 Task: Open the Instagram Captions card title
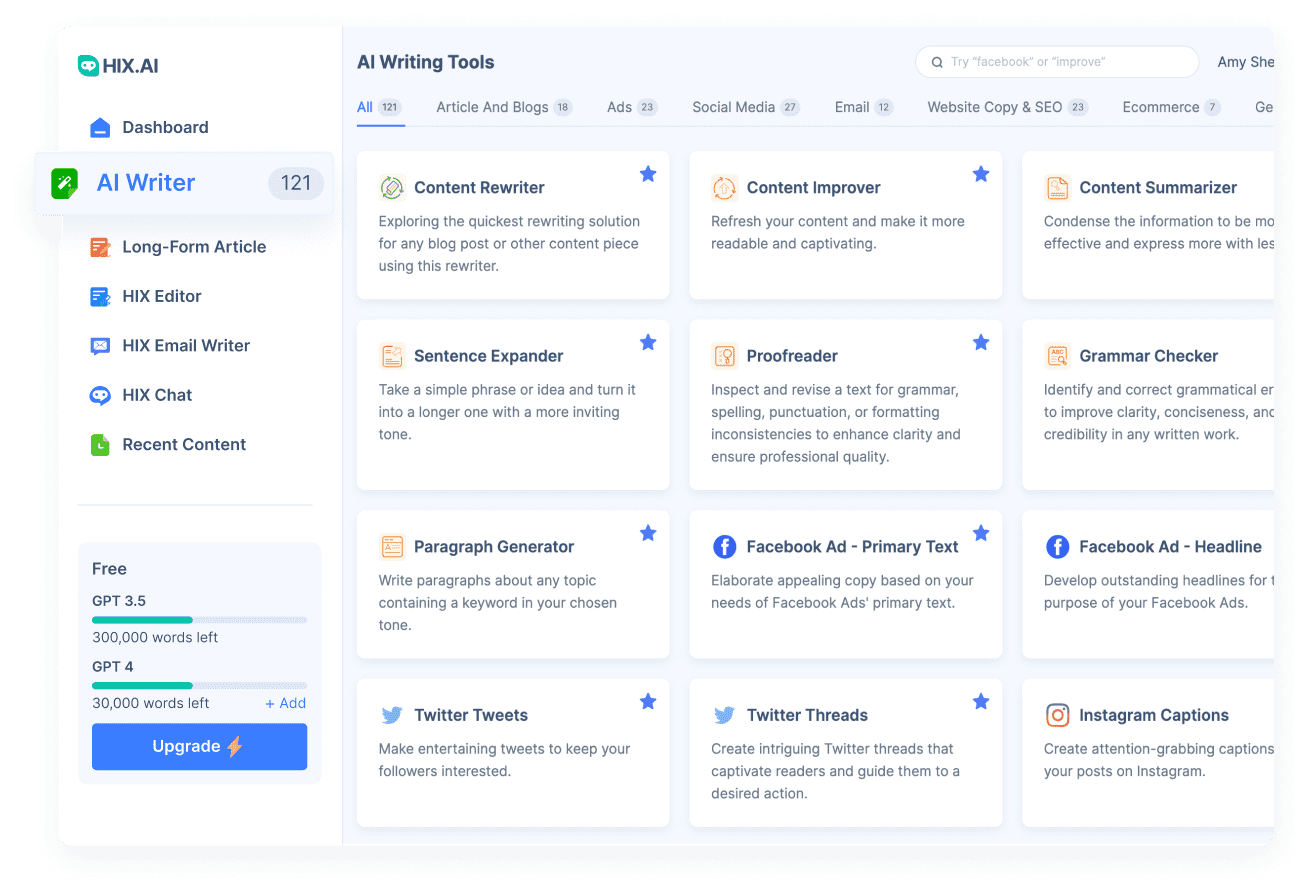pos(1154,716)
